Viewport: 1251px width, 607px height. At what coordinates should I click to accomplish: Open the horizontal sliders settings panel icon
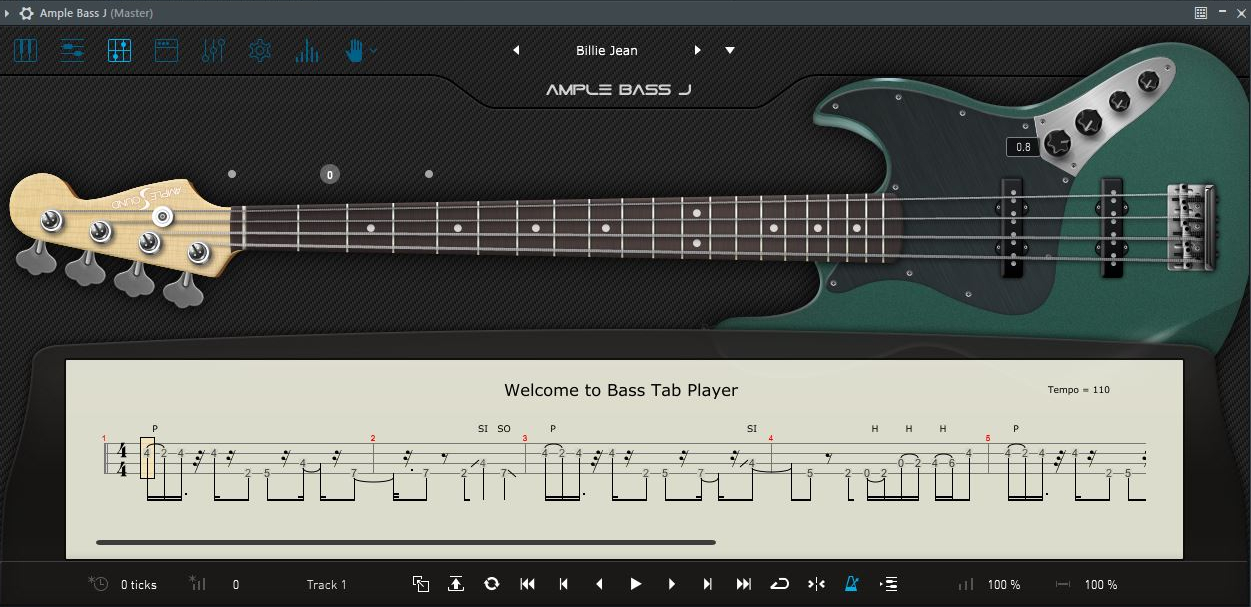pos(72,50)
